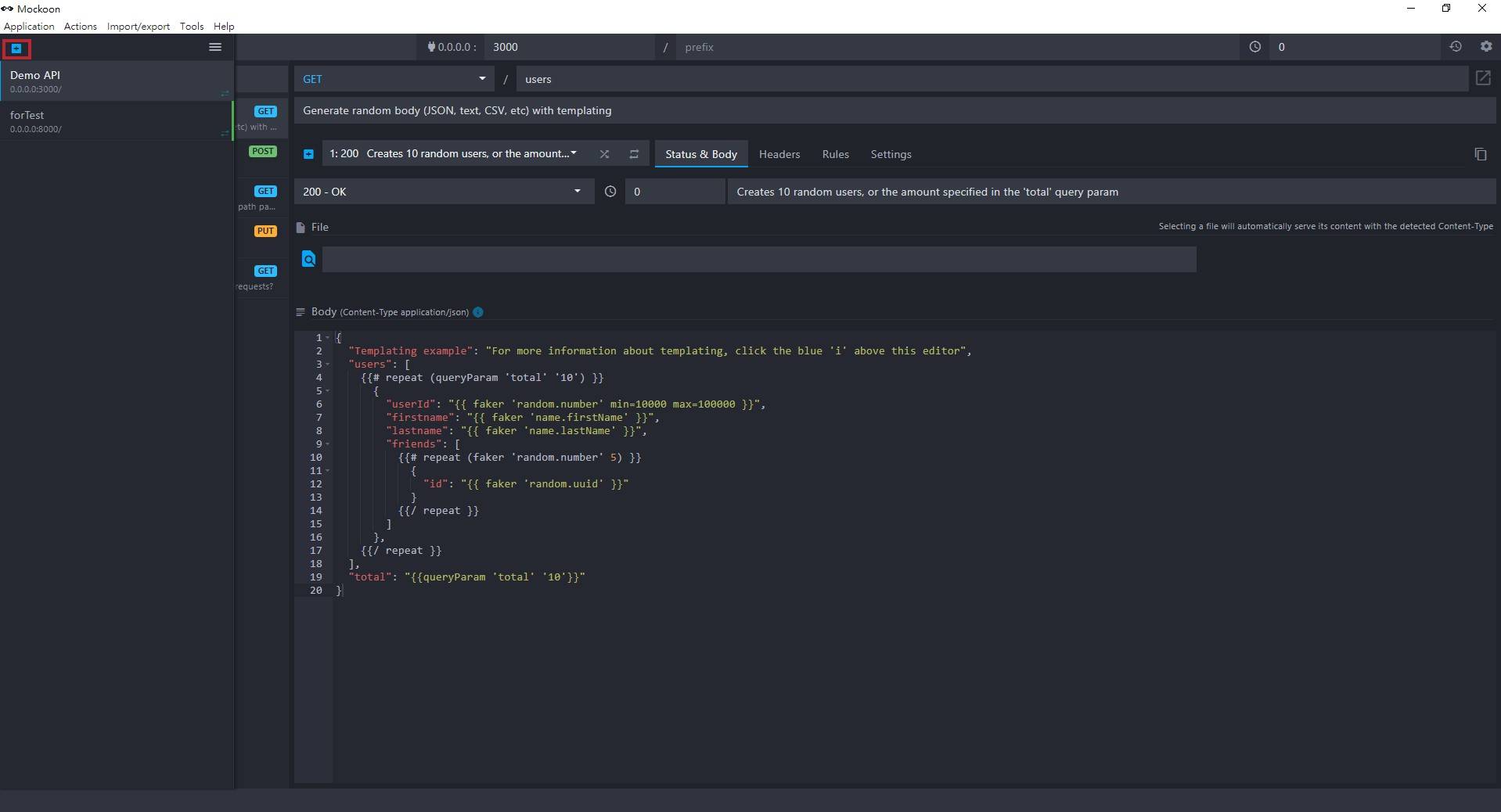Collapse code fold at editor line 5
The image size is (1501, 812).
pos(328,391)
